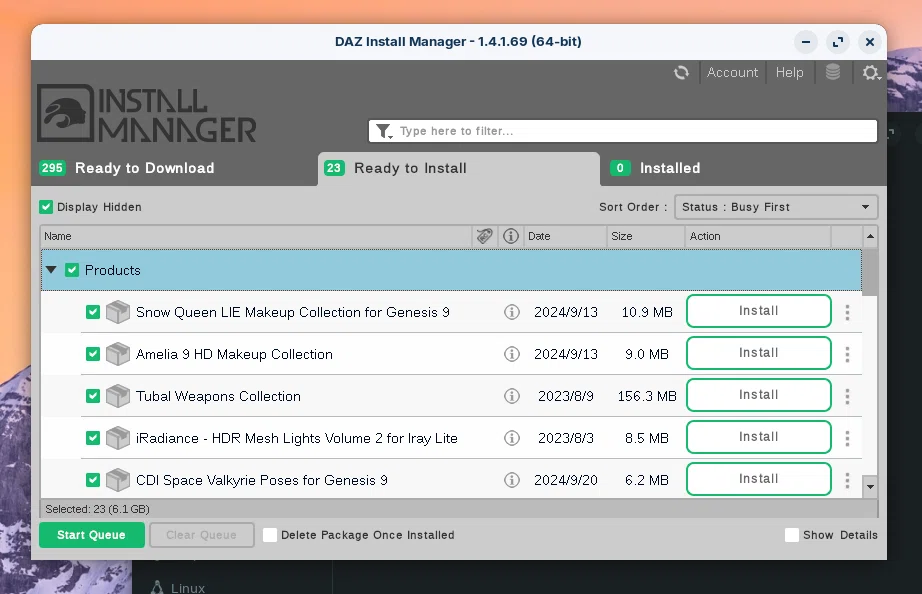
Task: Install iRadiance HDR Mesh Lights Volume 2
Action: (x=759, y=437)
